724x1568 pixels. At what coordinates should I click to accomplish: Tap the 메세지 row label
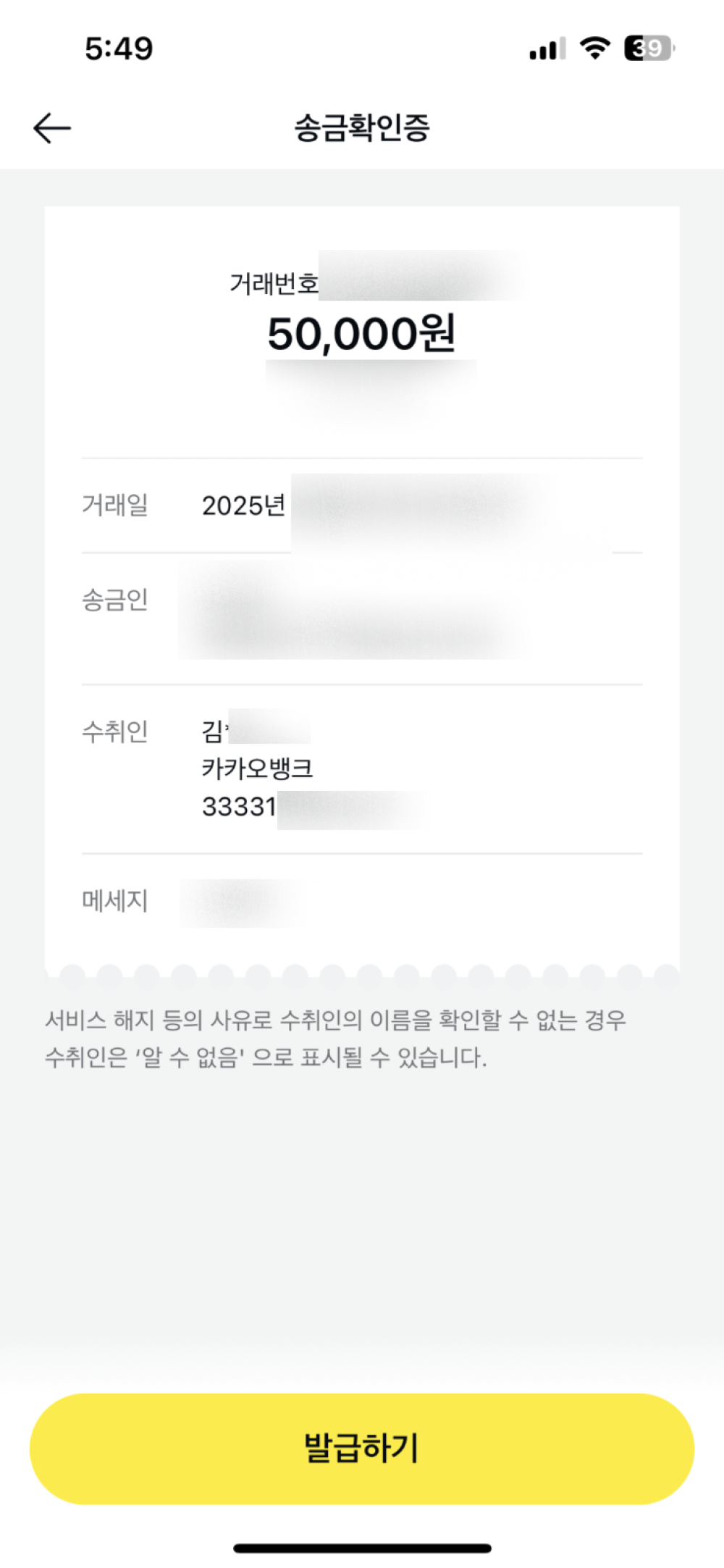coord(115,901)
